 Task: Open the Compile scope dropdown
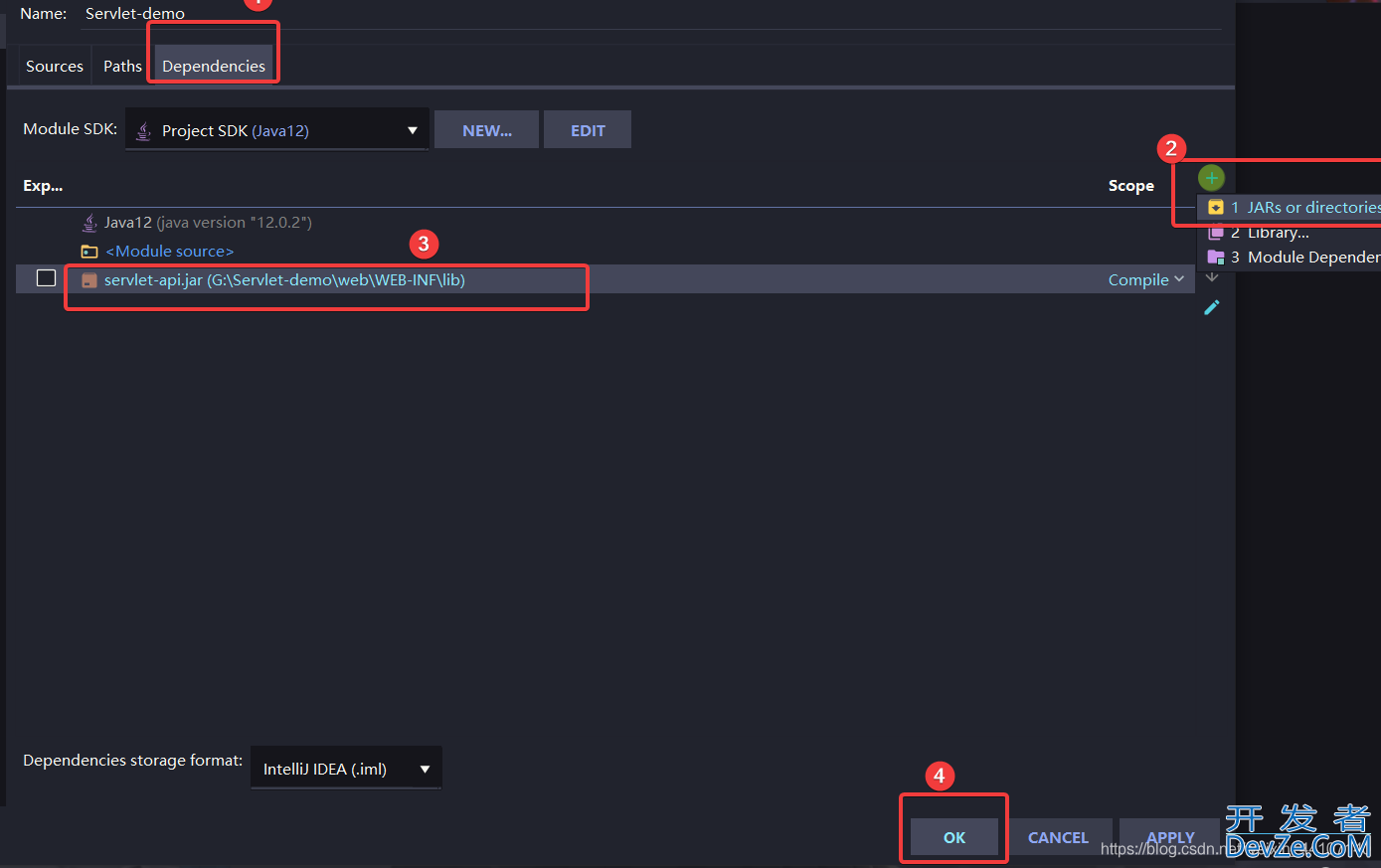1146,280
